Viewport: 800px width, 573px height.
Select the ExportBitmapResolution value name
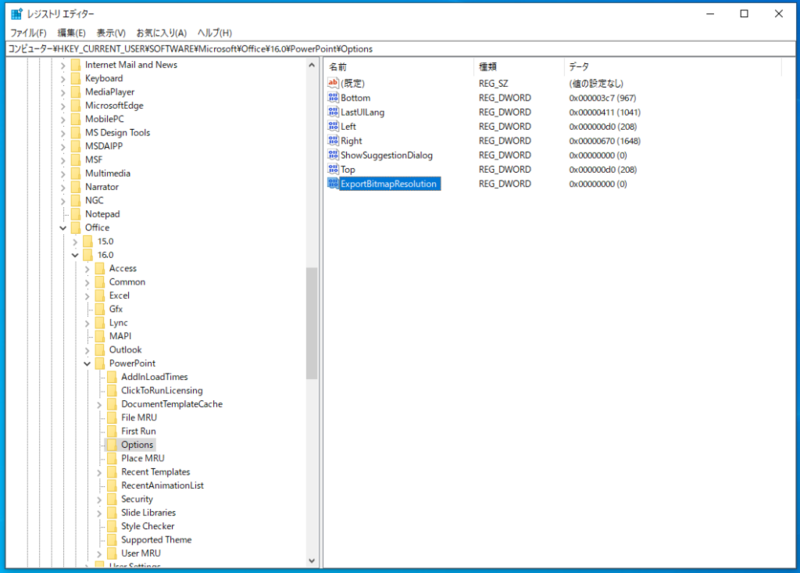[x=389, y=184]
